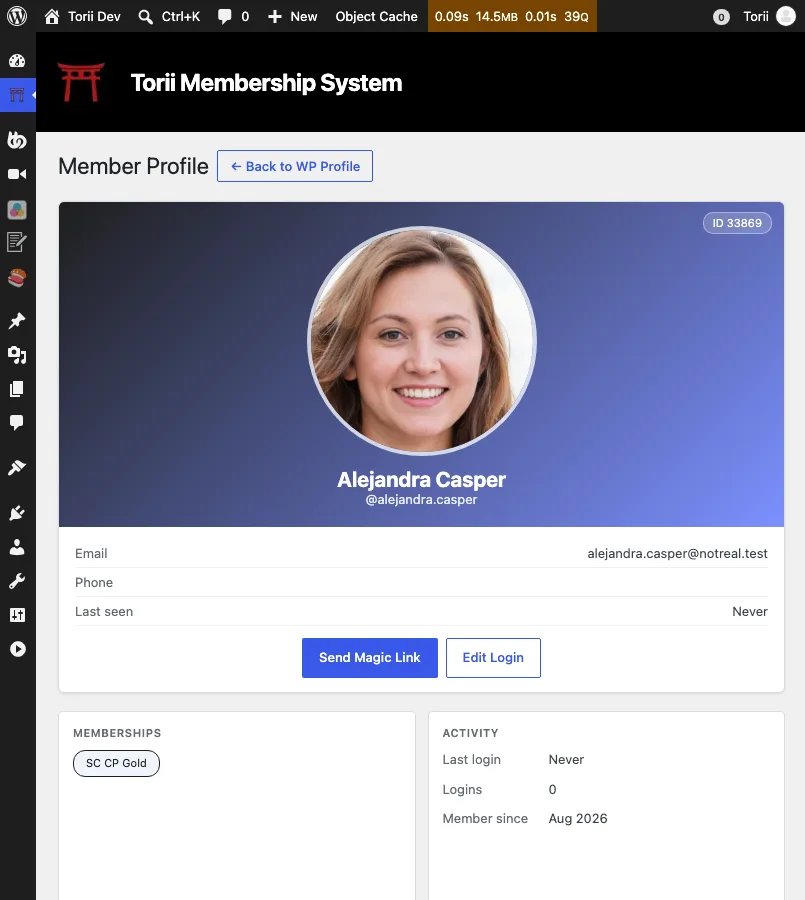Open the comments bubble in admin bar
This screenshot has height=900, width=805.
[225, 17]
